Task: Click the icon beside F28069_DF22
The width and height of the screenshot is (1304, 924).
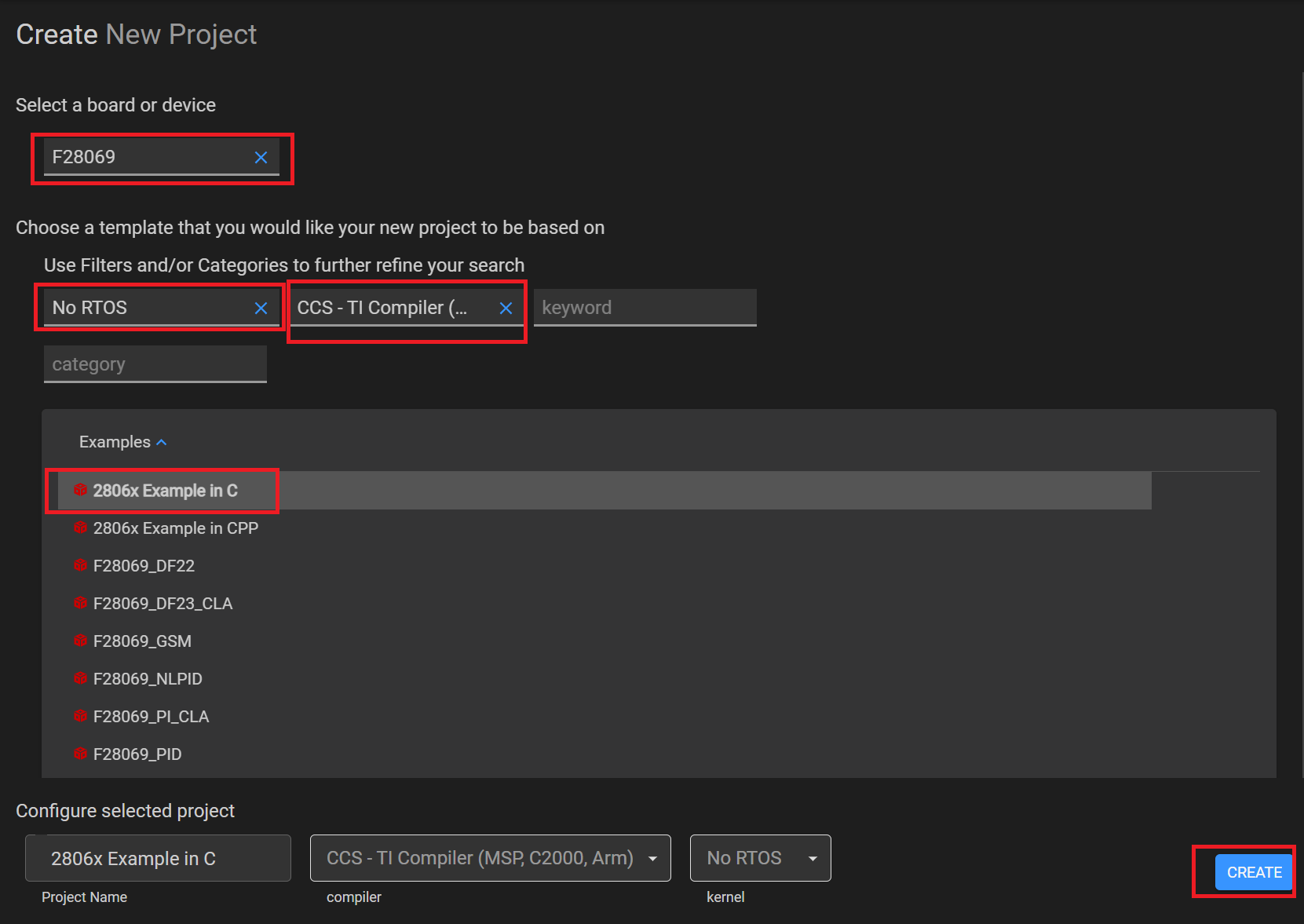Action: [x=80, y=565]
